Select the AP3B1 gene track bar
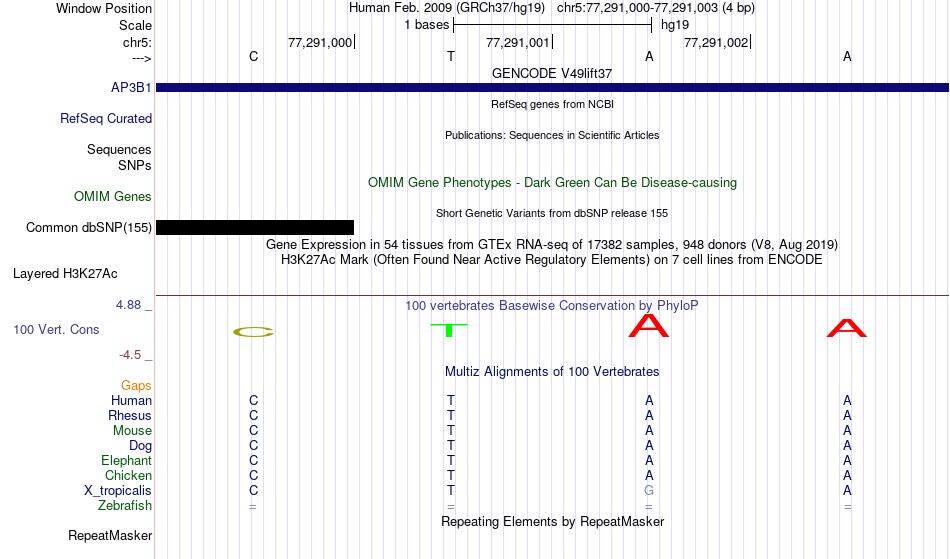This screenshot has width=950, height=559. [553, 88]
